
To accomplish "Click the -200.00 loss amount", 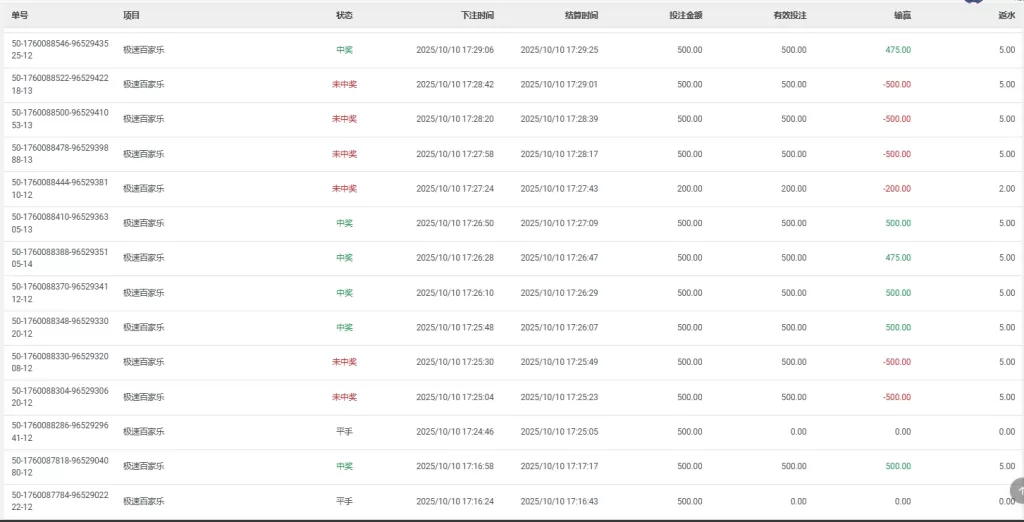I will tap(896, 189).
